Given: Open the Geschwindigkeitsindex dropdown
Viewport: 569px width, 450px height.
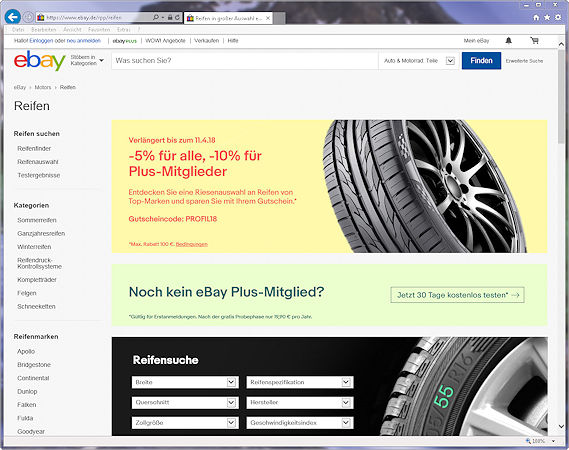Looking at the screenshot, I should pos(300,423).
